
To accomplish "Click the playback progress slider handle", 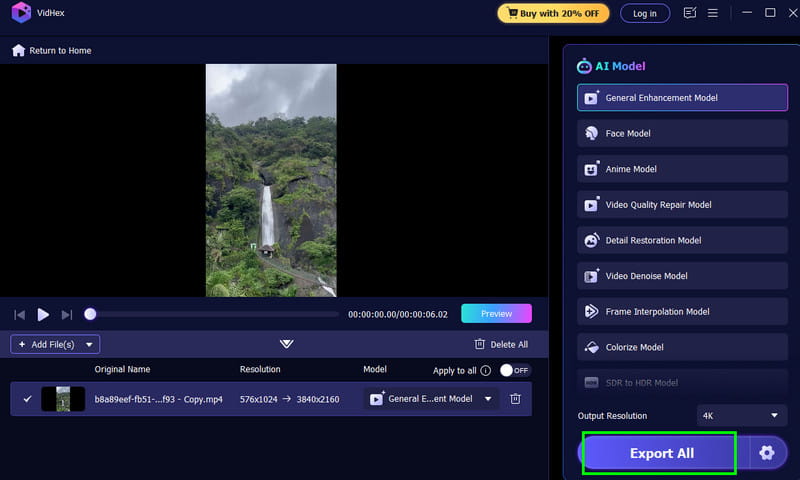I will pos(90,314).
